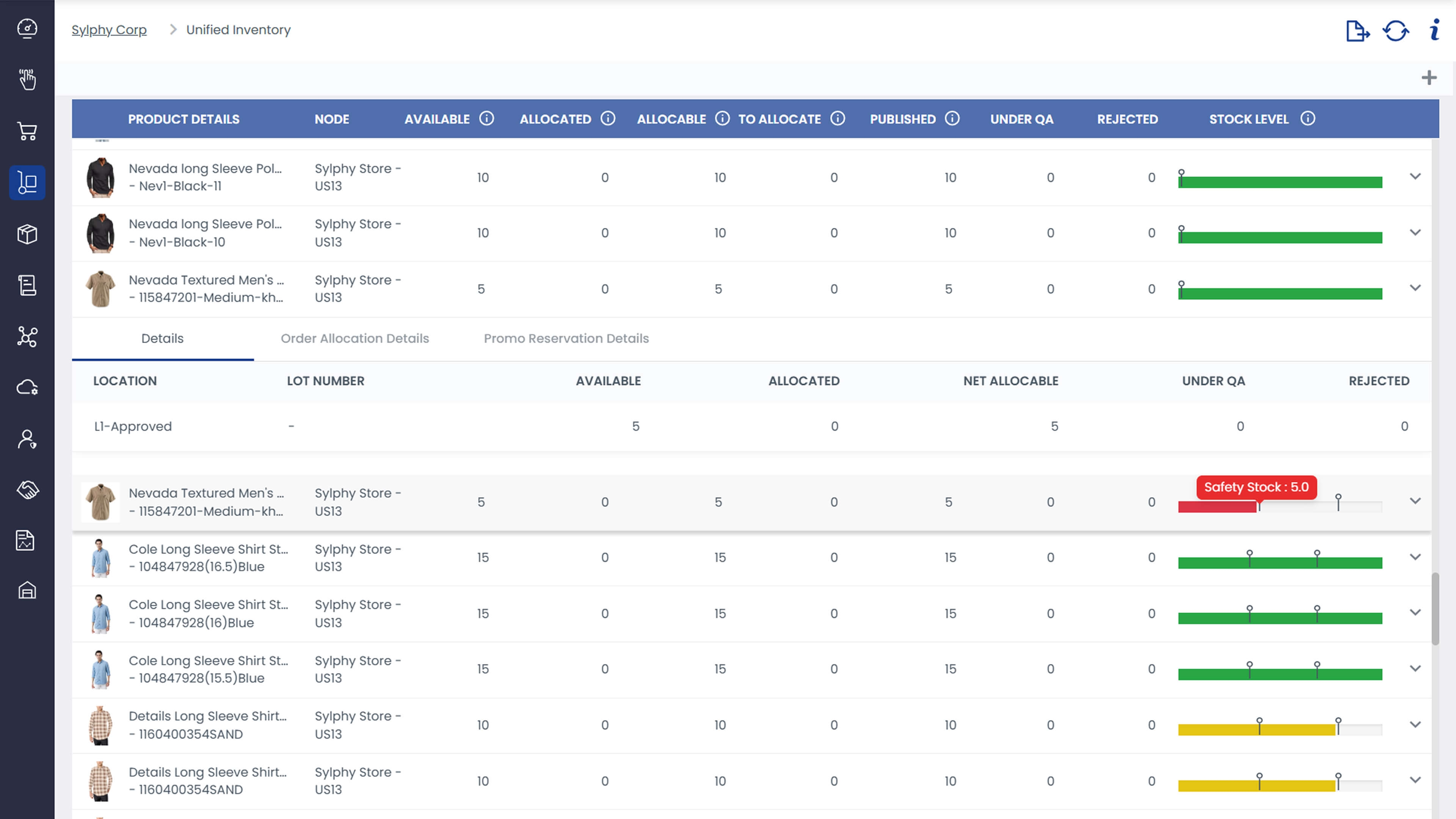Open the shopping cart sidebar icon

pos(27,131)
